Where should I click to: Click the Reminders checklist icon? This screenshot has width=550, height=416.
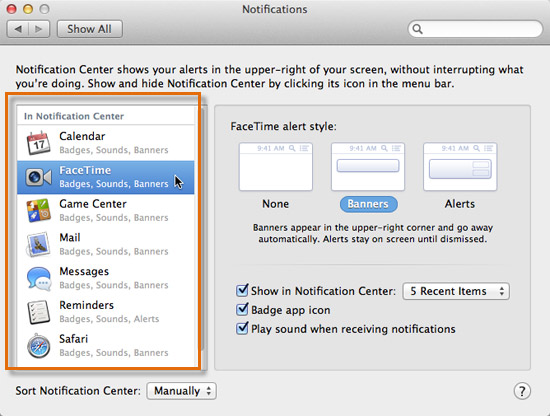click(x=38, y=312)
